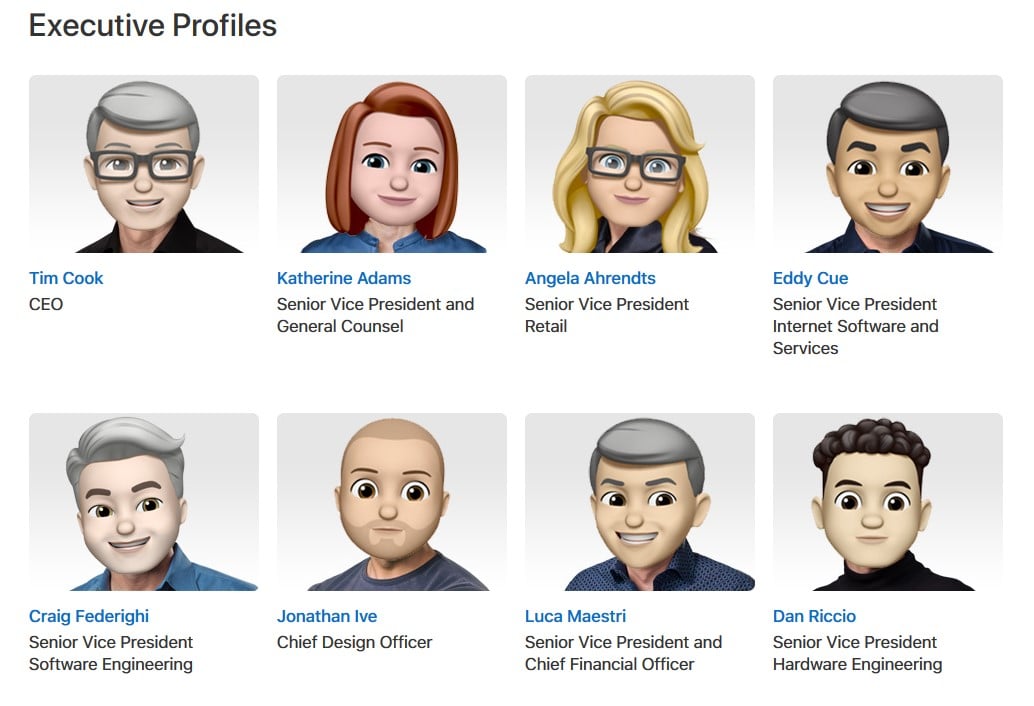Open Eddy Cue profile link

pyautogui.click(x=810, y=278)
